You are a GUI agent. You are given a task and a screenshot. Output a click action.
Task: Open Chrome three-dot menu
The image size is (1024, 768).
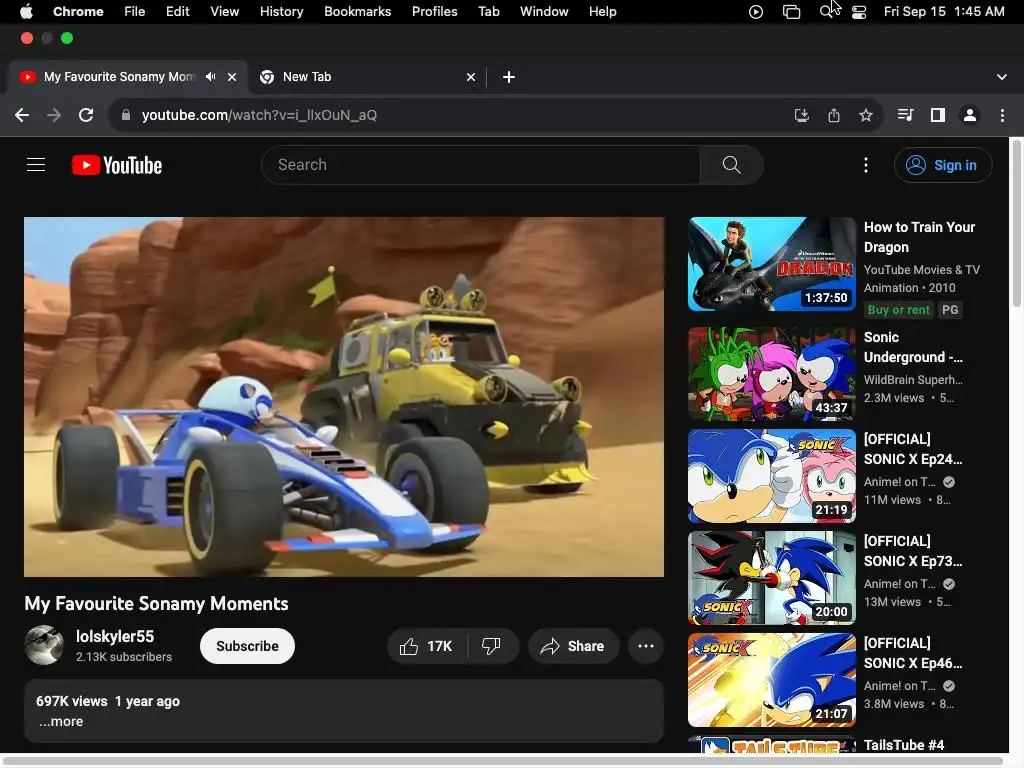[1002, 115]
